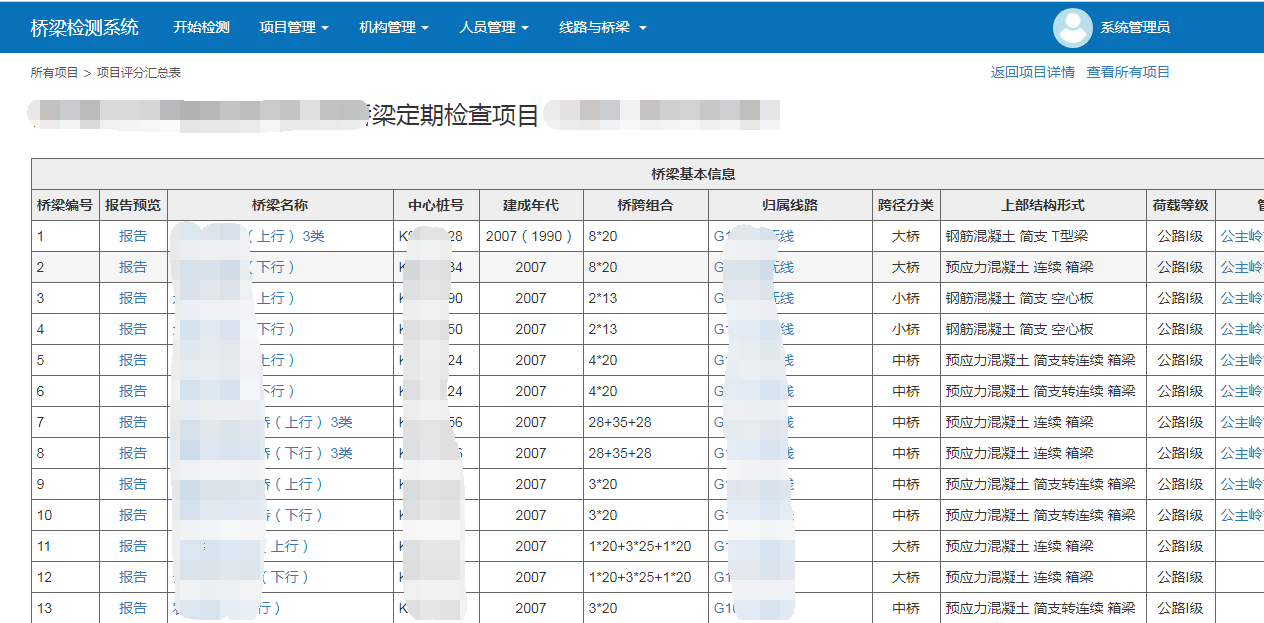
Task: Open 公主岭 link in row 2
Action: click(x=1241, y=268)
